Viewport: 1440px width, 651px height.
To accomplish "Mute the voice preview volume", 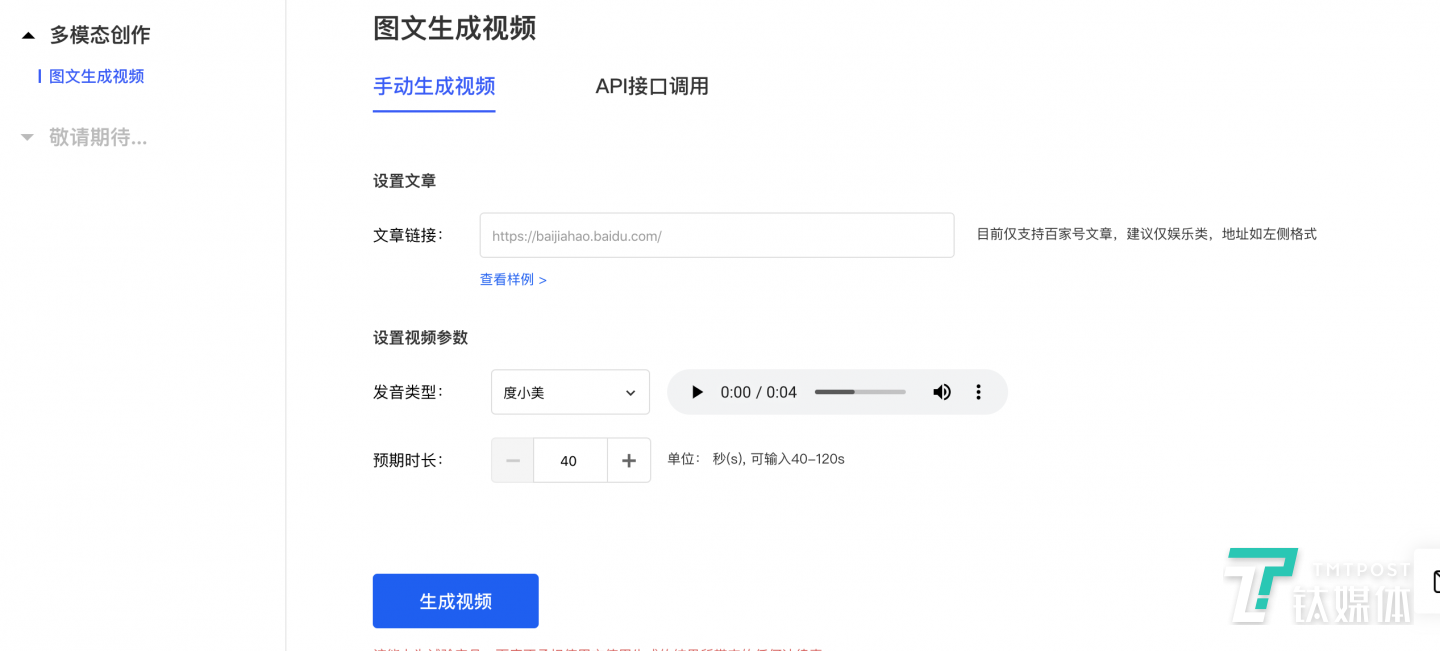I will pos(941,392).
